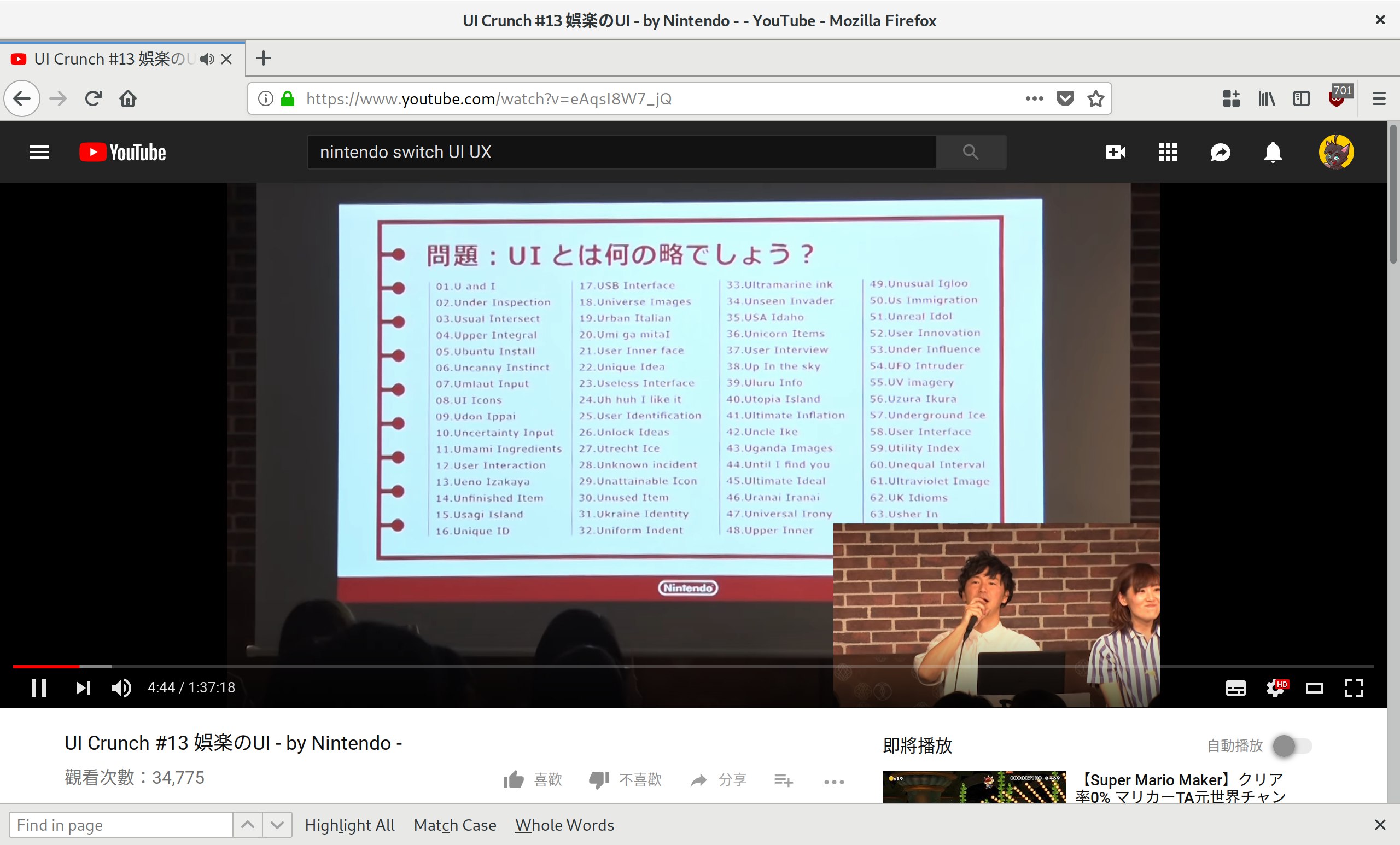Open the Firefox home page
Viewport: 1400px width, 845px height.
(x=128, y=99)
